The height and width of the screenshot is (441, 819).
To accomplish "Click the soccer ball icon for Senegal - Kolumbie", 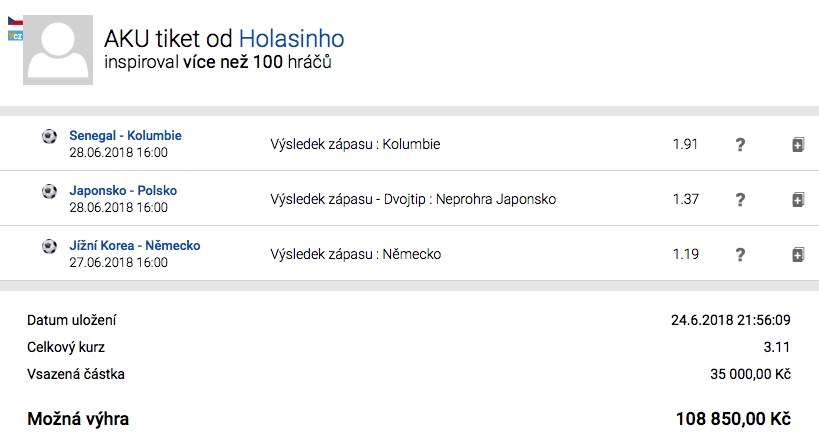I will 49,136.
